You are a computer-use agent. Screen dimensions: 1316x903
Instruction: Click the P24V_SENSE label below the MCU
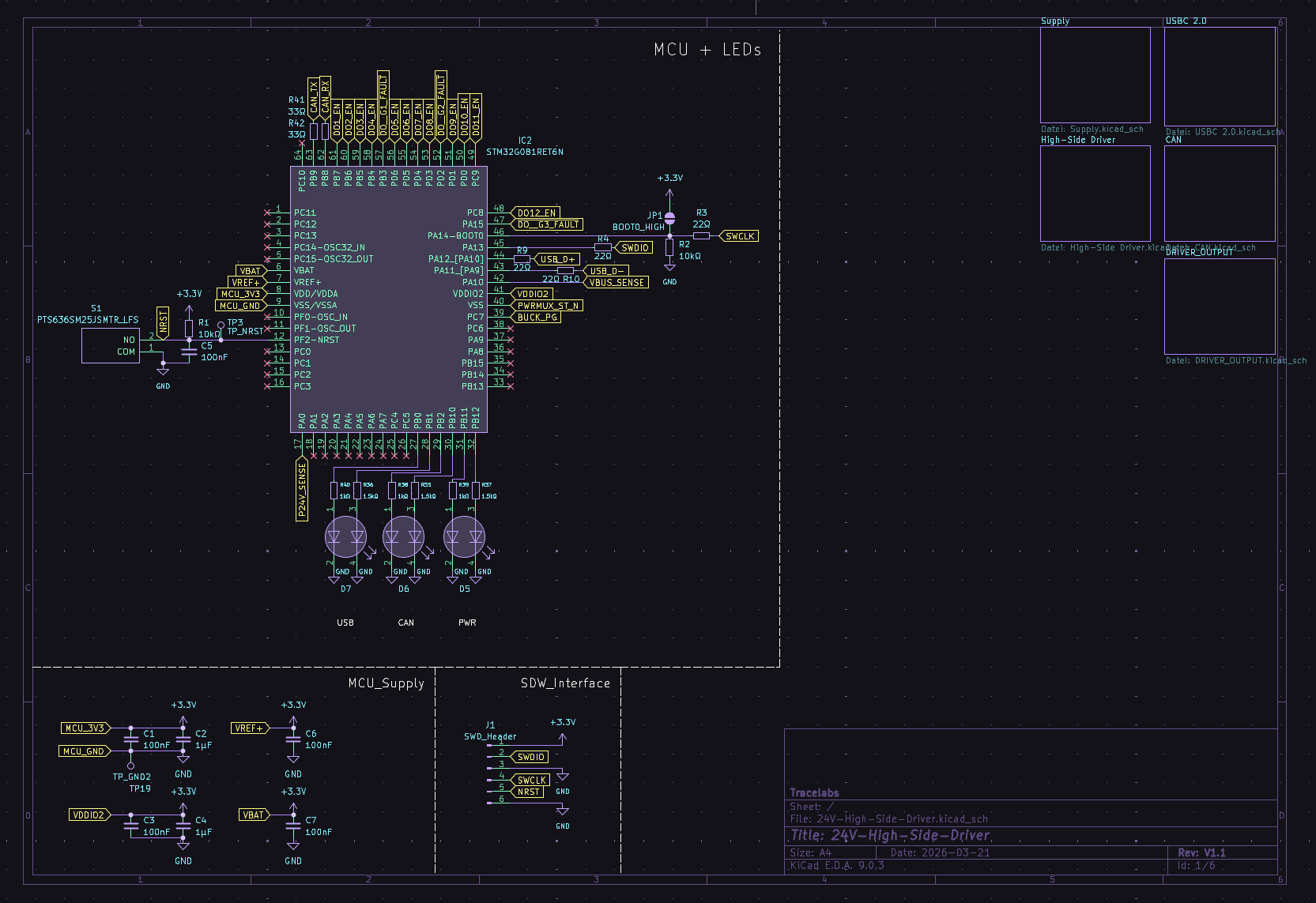(x=302, y=490)
